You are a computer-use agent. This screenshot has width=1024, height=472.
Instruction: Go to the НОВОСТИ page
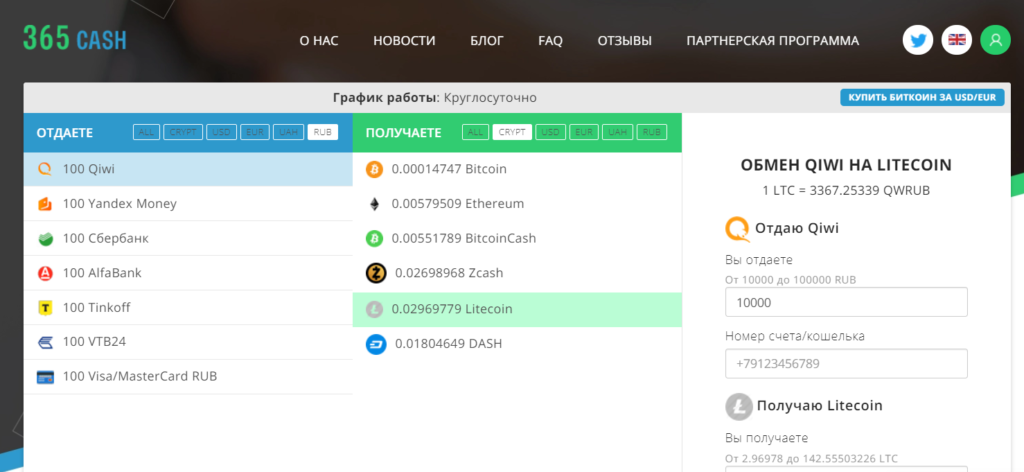click(x=404, y=40)
